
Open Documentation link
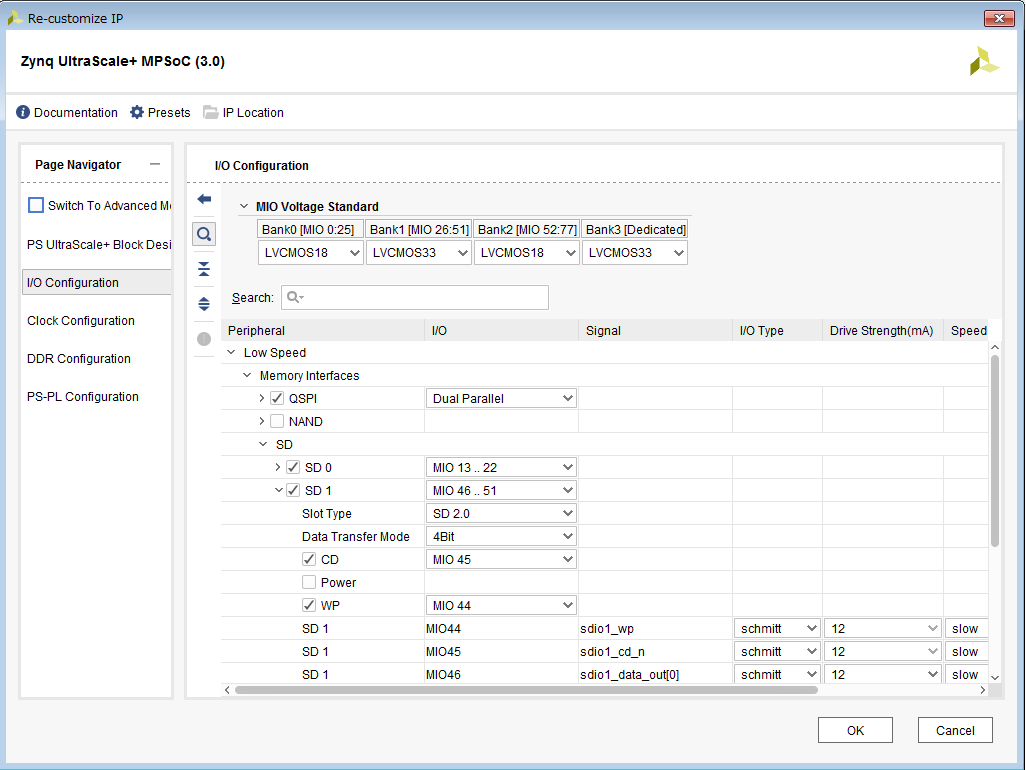[x=75, y=113]
